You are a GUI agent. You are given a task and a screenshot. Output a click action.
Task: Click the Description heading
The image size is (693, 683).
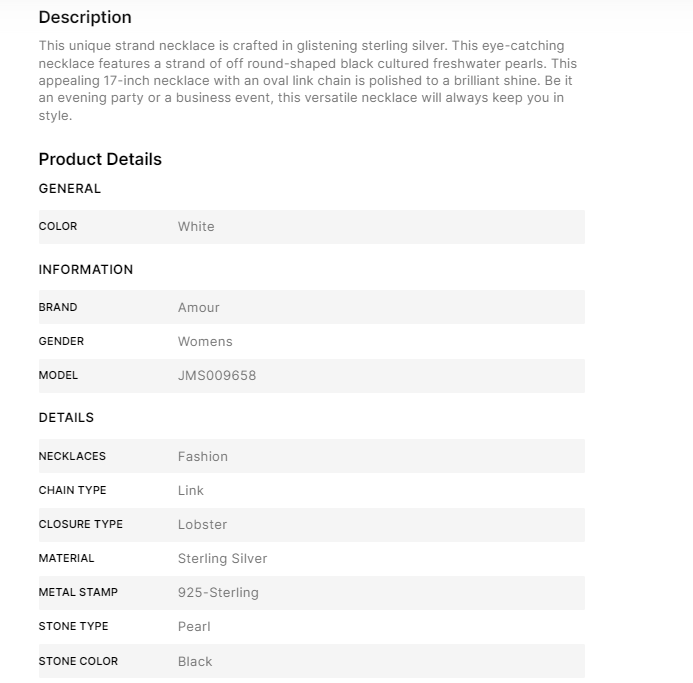pos(85,17)
